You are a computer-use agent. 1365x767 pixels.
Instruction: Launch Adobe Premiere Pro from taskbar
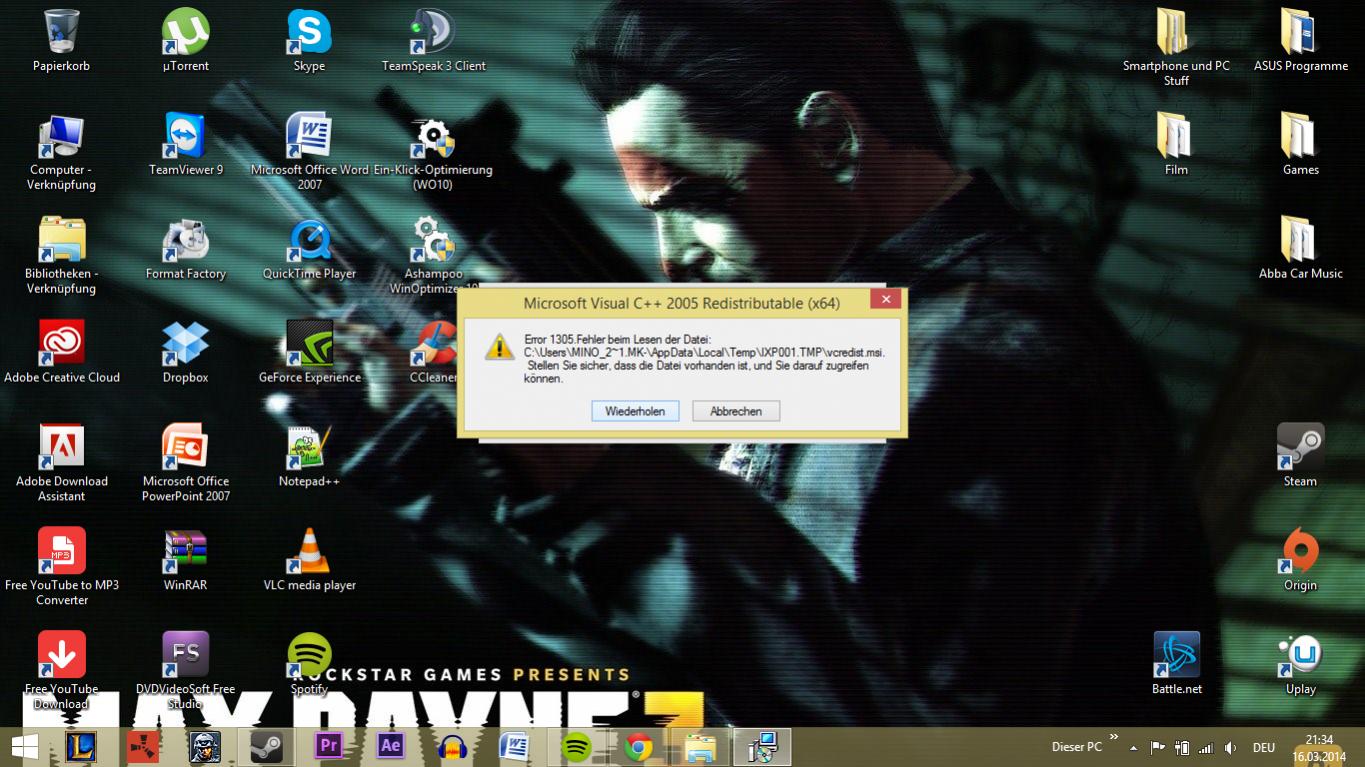[328, 747]
